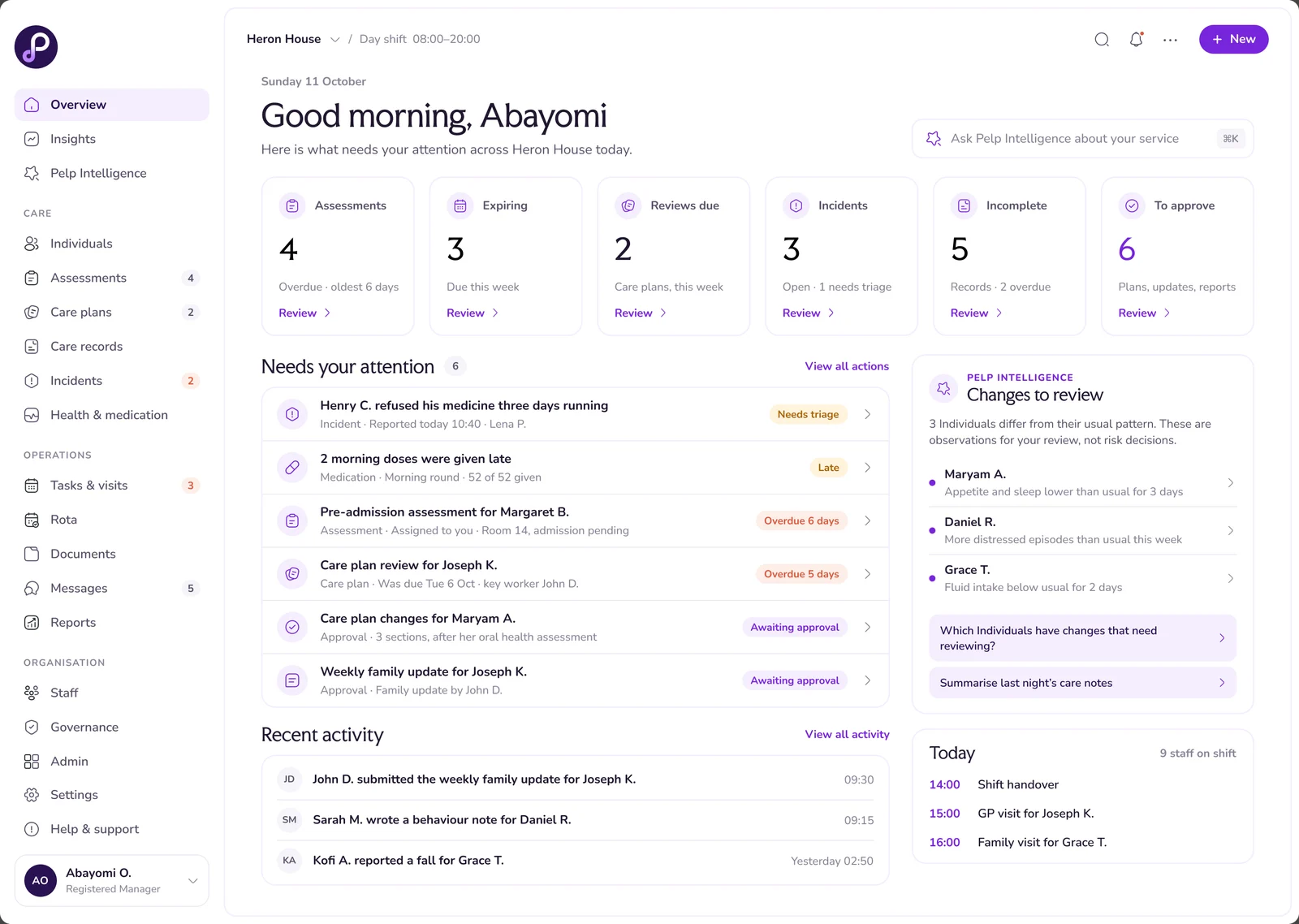Click the pill icon for late morning doses
Image resolution: width=1299 pixels, height=924 pixels.
click(292, 468)
